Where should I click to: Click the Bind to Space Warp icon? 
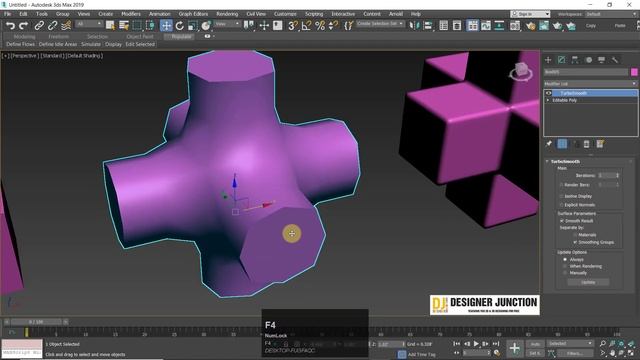pyautogui.click(x=66, y=26)
